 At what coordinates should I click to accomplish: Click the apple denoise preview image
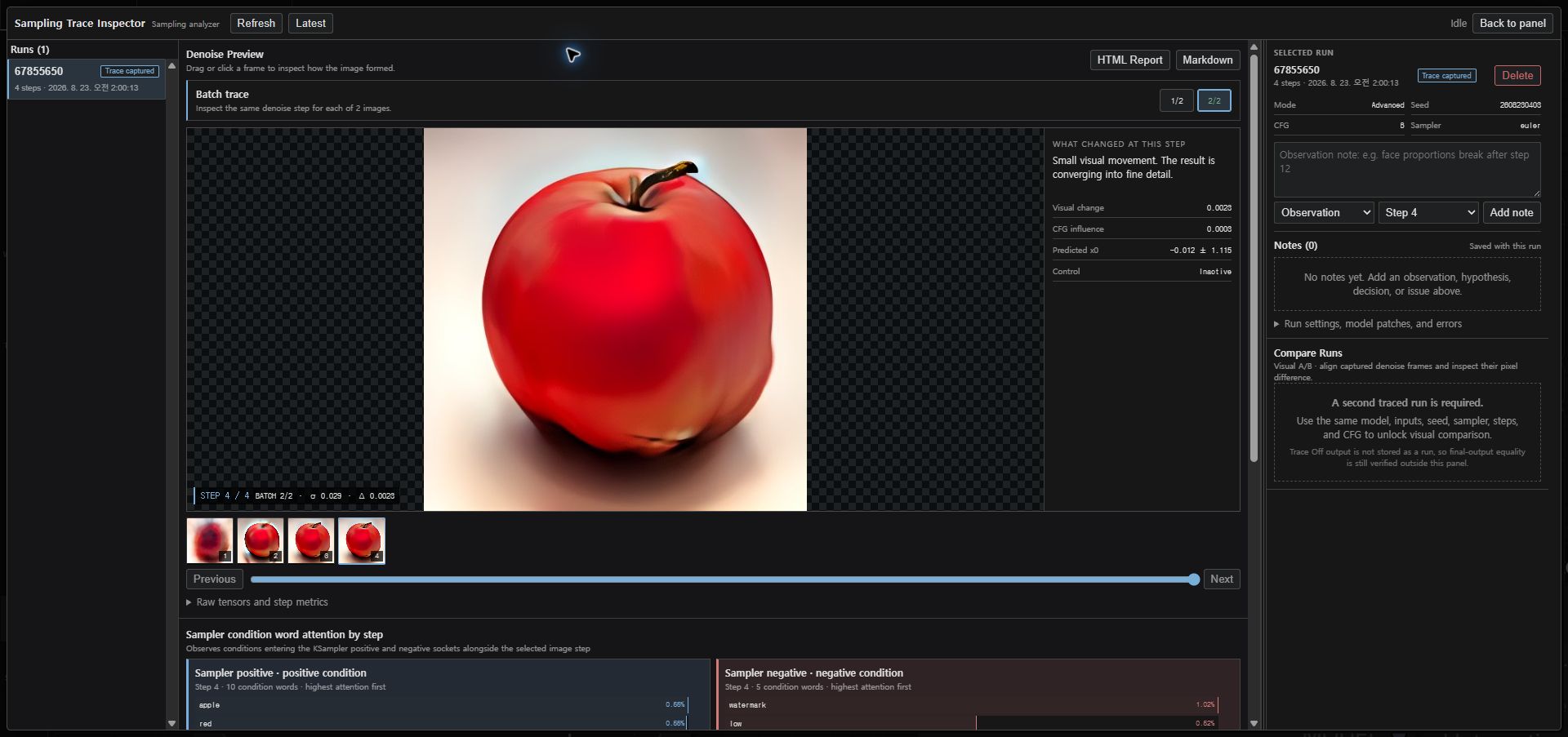tap(615, 319)
